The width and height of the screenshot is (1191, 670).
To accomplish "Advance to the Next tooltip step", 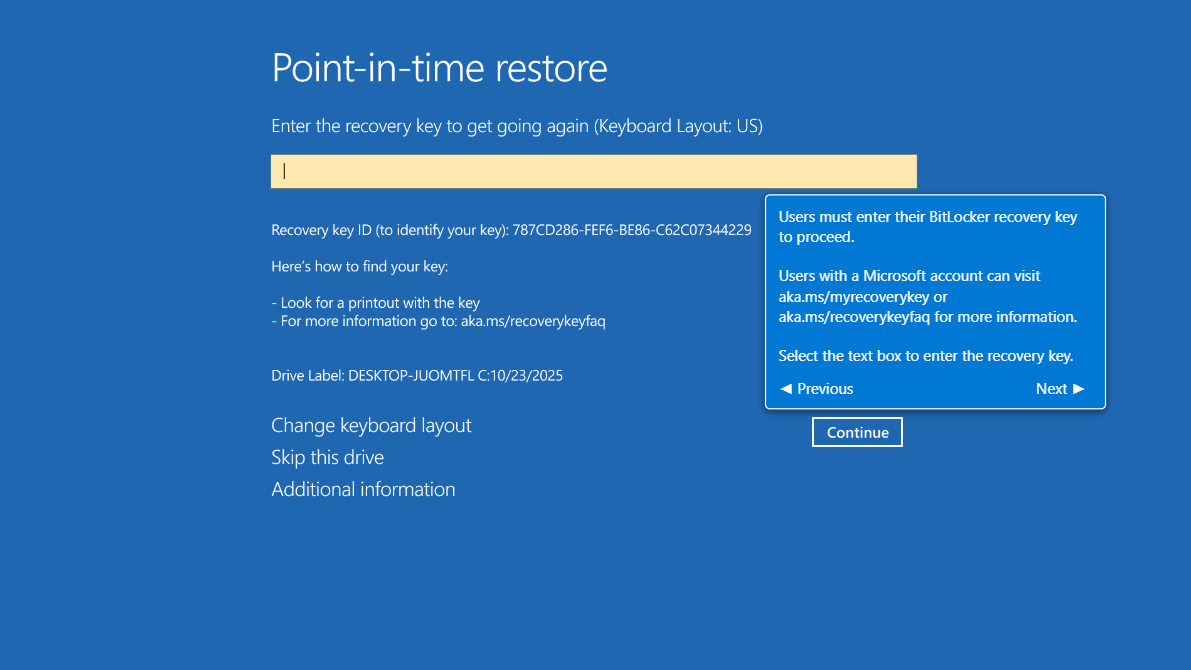I will pos(1059,389).
